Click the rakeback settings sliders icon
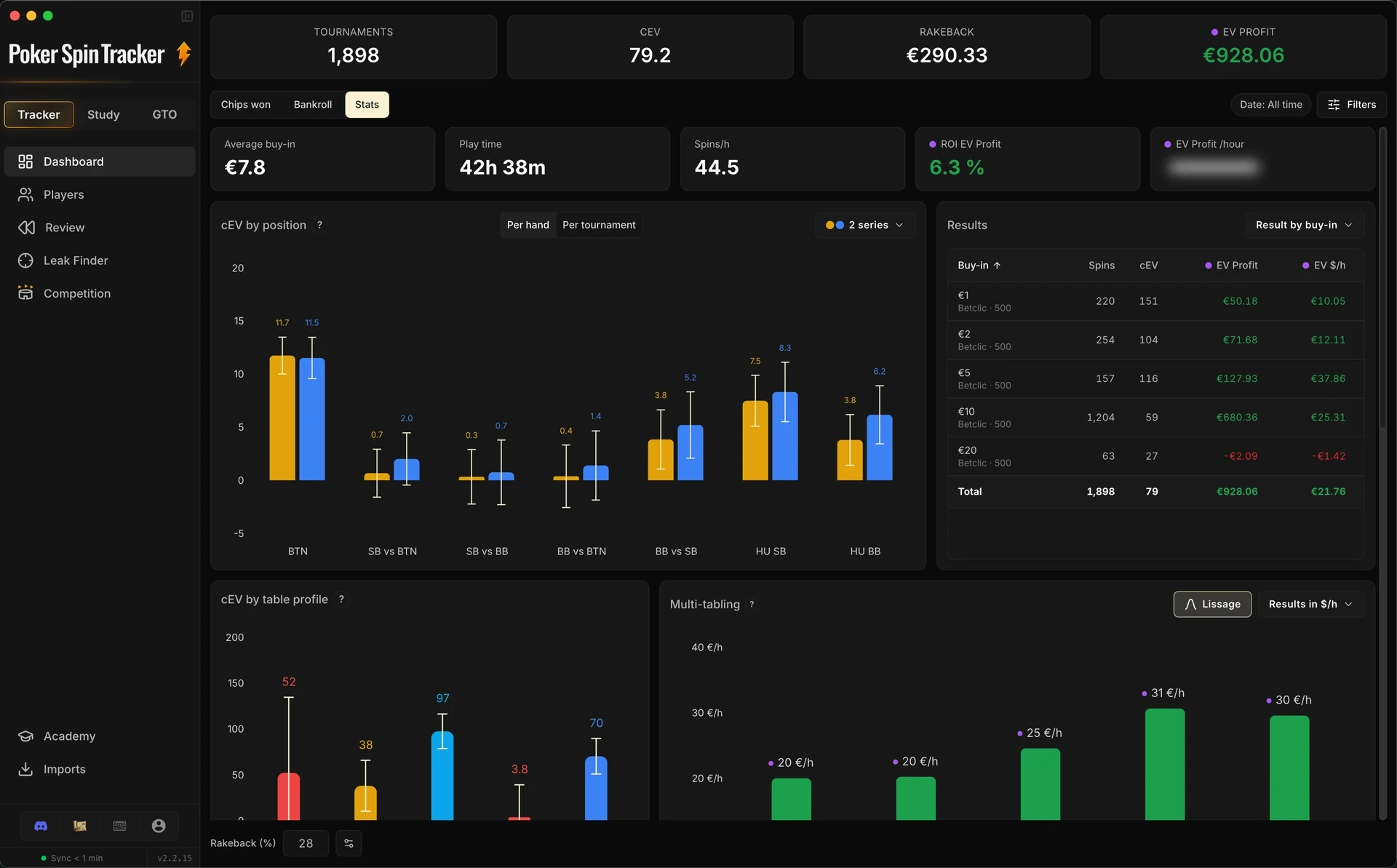Screen dimensions: 1397x868 (x=349, y=843)
